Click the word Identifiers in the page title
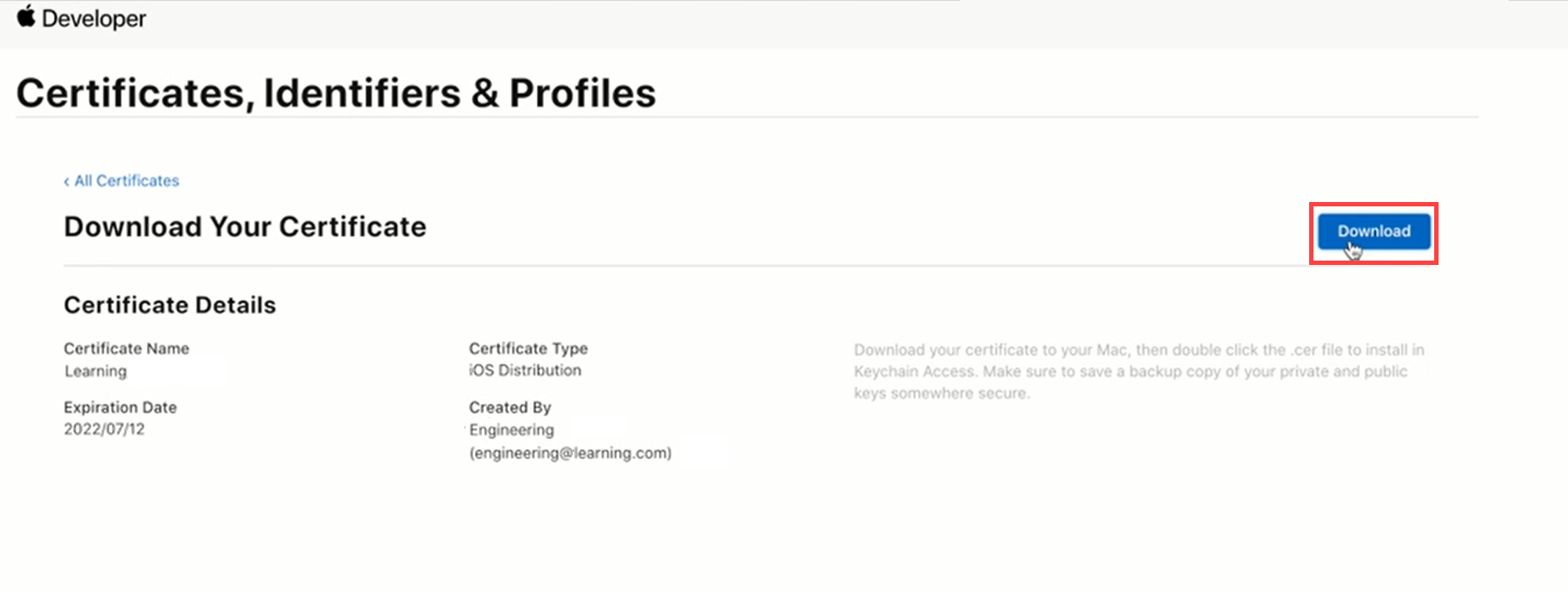This screenshot has height=592, width=1568. 362,94
